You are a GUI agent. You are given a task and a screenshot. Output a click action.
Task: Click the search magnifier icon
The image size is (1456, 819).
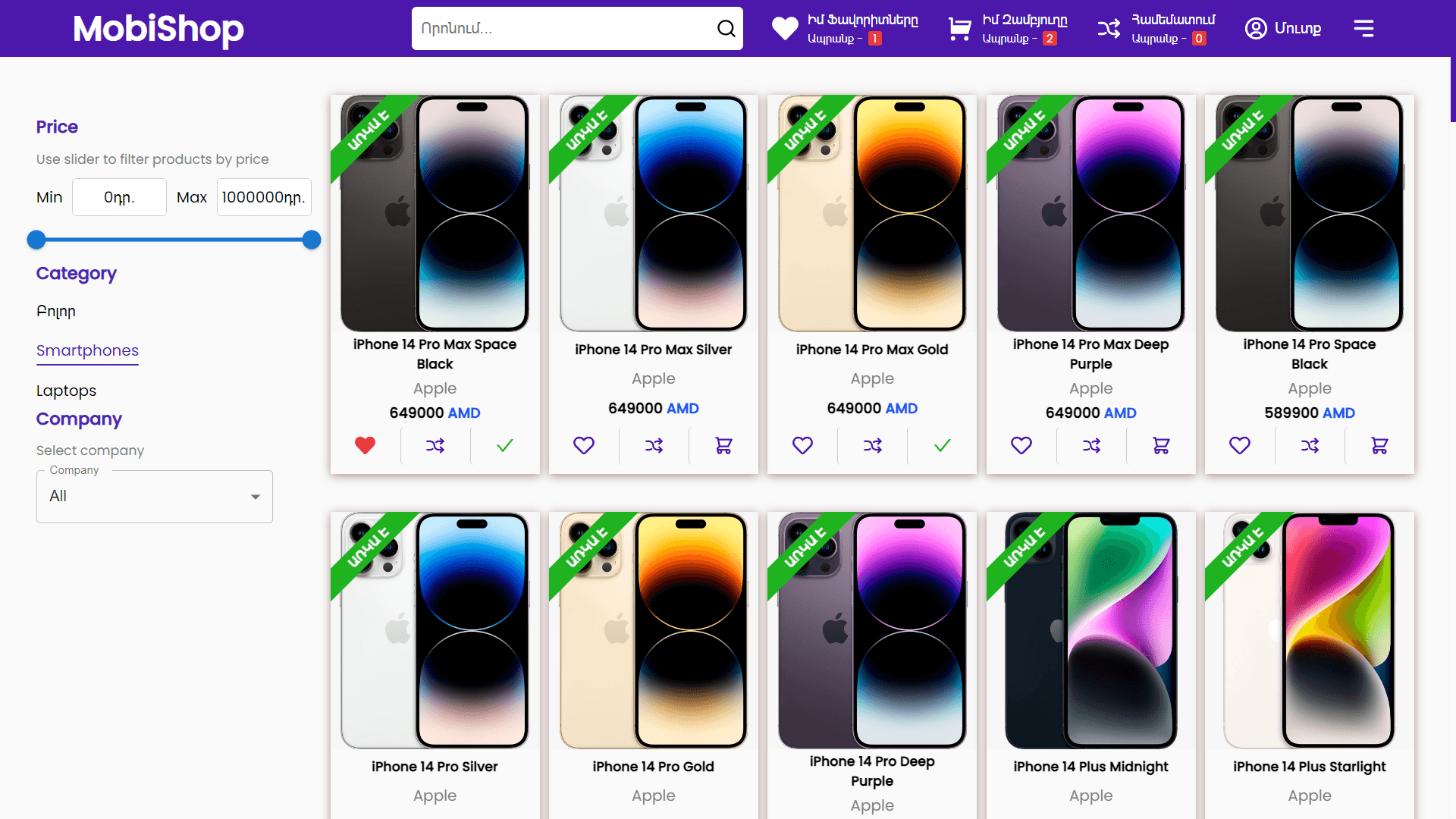tap(726, 29)
